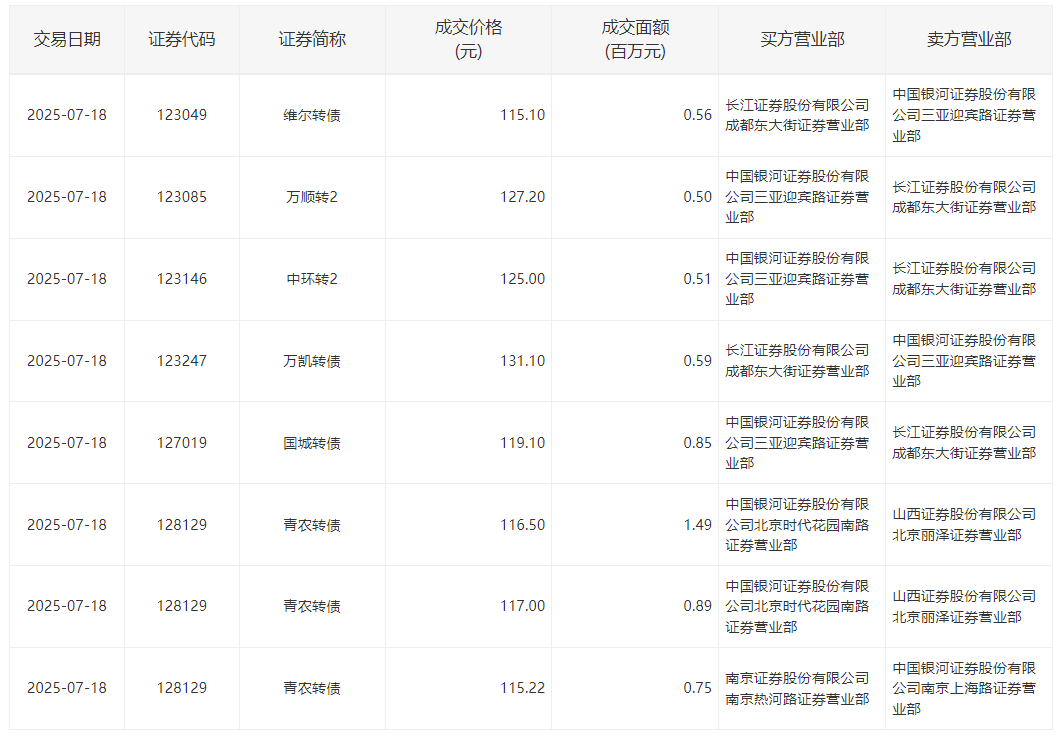Click face amount 0.75
The image size is (1060, 741).
[x=698, y=688]
